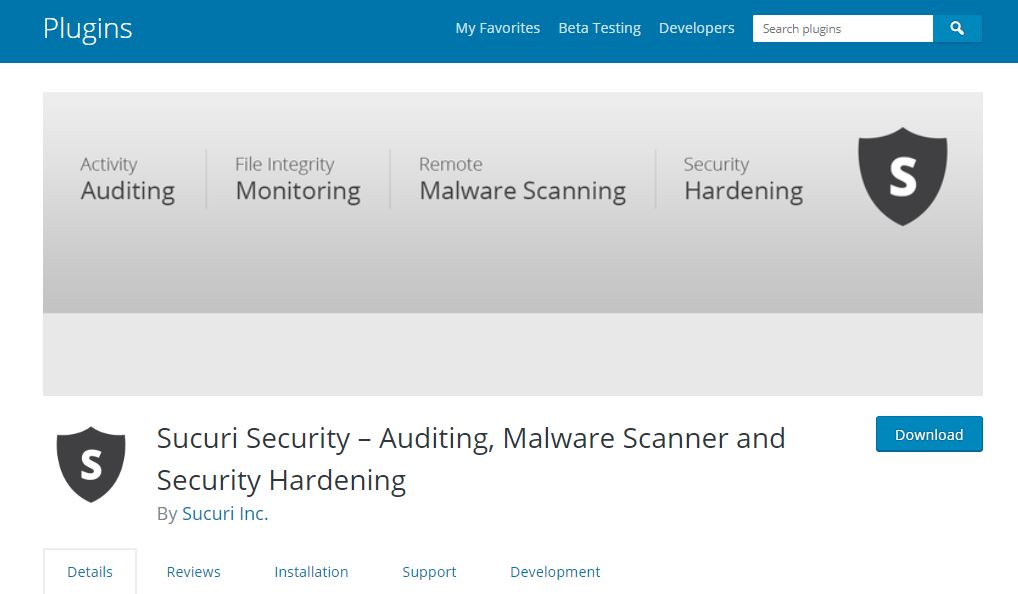Click the large shield logo in banner

click(902, 176)
